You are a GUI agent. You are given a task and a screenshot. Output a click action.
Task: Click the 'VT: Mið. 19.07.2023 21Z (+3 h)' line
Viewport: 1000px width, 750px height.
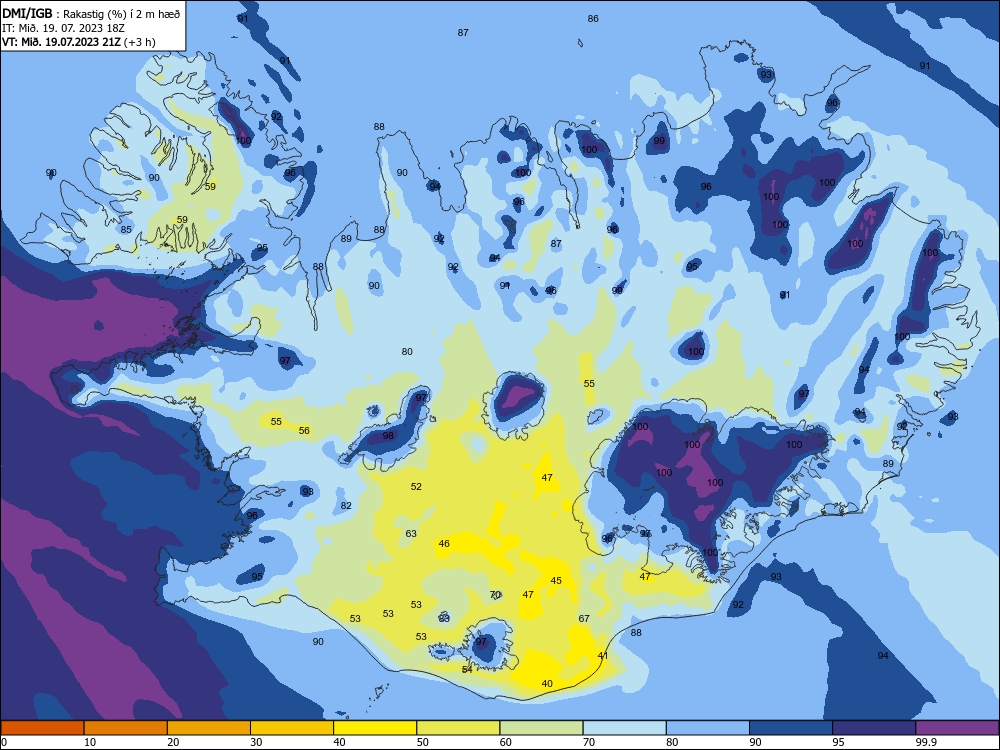pos(79,42)
